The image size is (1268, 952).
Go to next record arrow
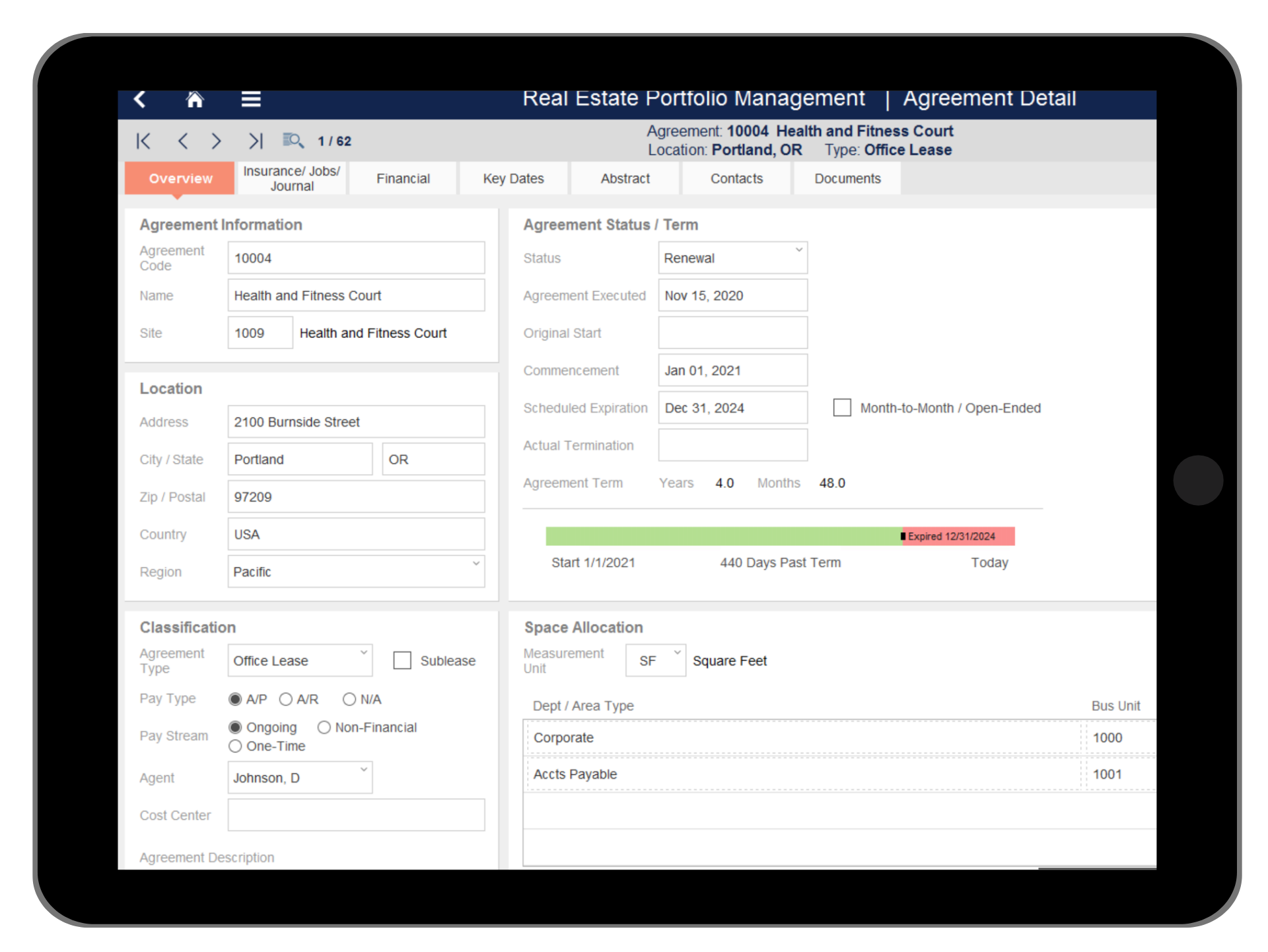coord(216,141)
